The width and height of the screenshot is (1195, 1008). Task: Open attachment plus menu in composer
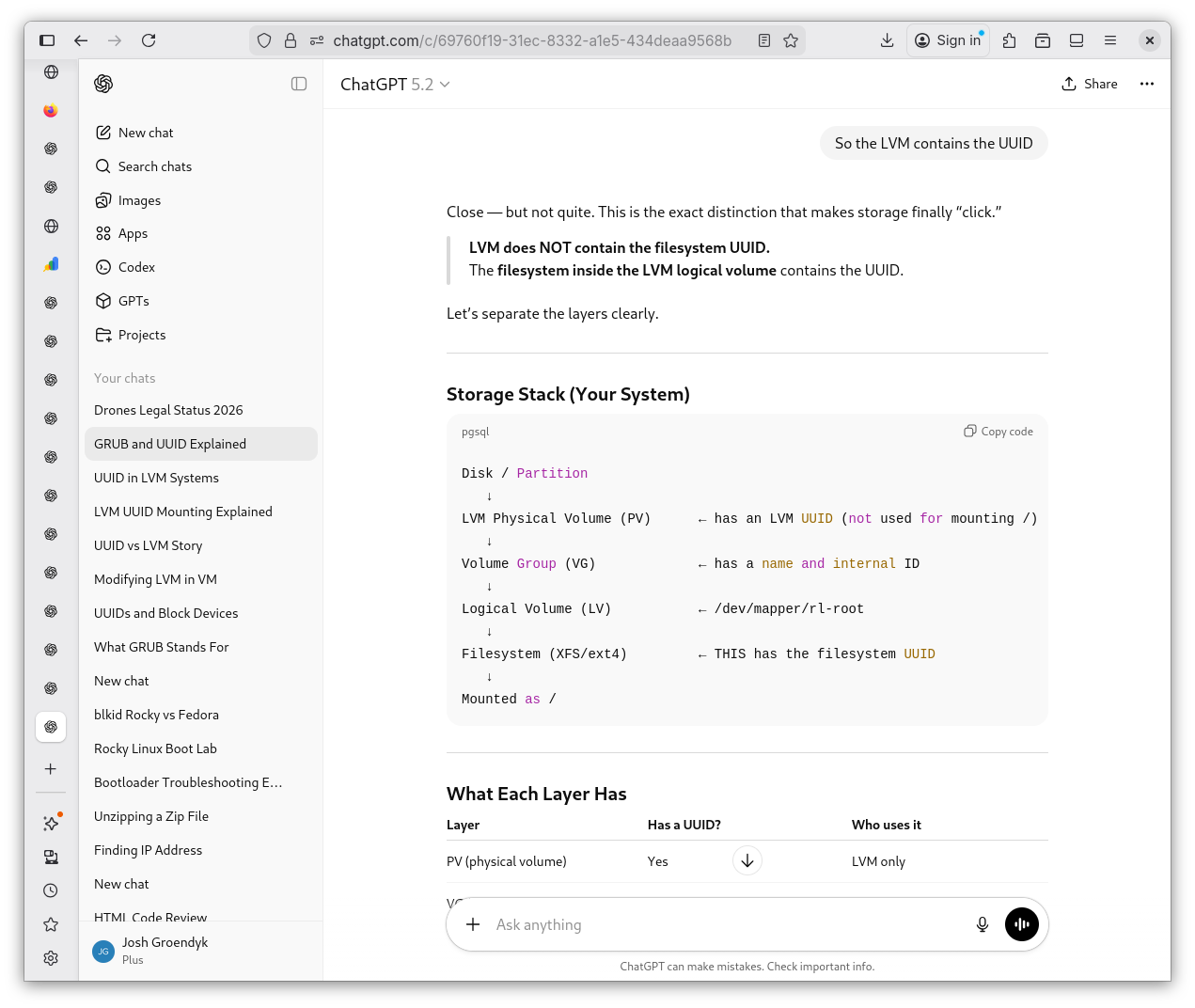tap(473, 924)
